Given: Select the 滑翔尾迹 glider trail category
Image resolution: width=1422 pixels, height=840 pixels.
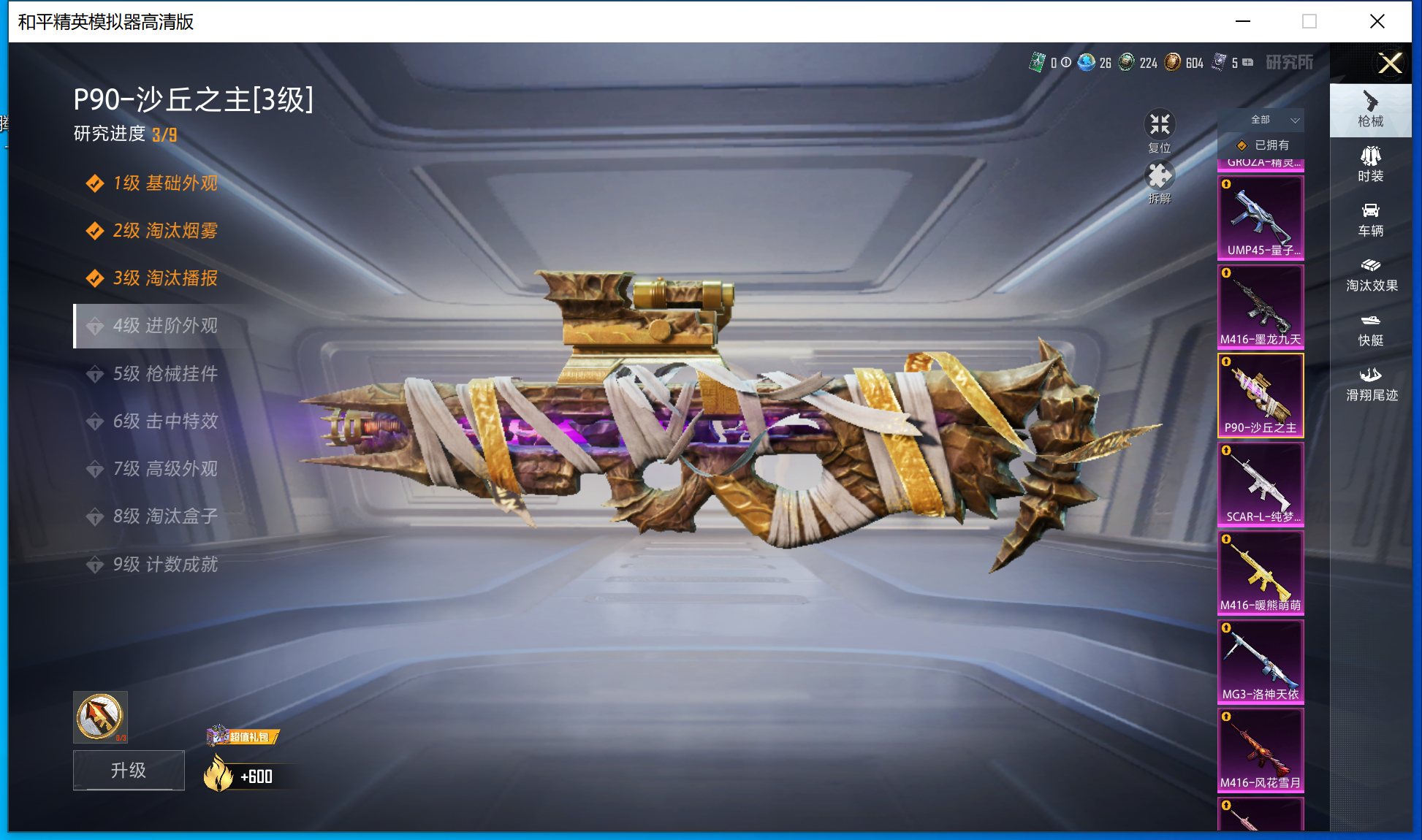Looking at the screenshot, I should point(1371,383).
